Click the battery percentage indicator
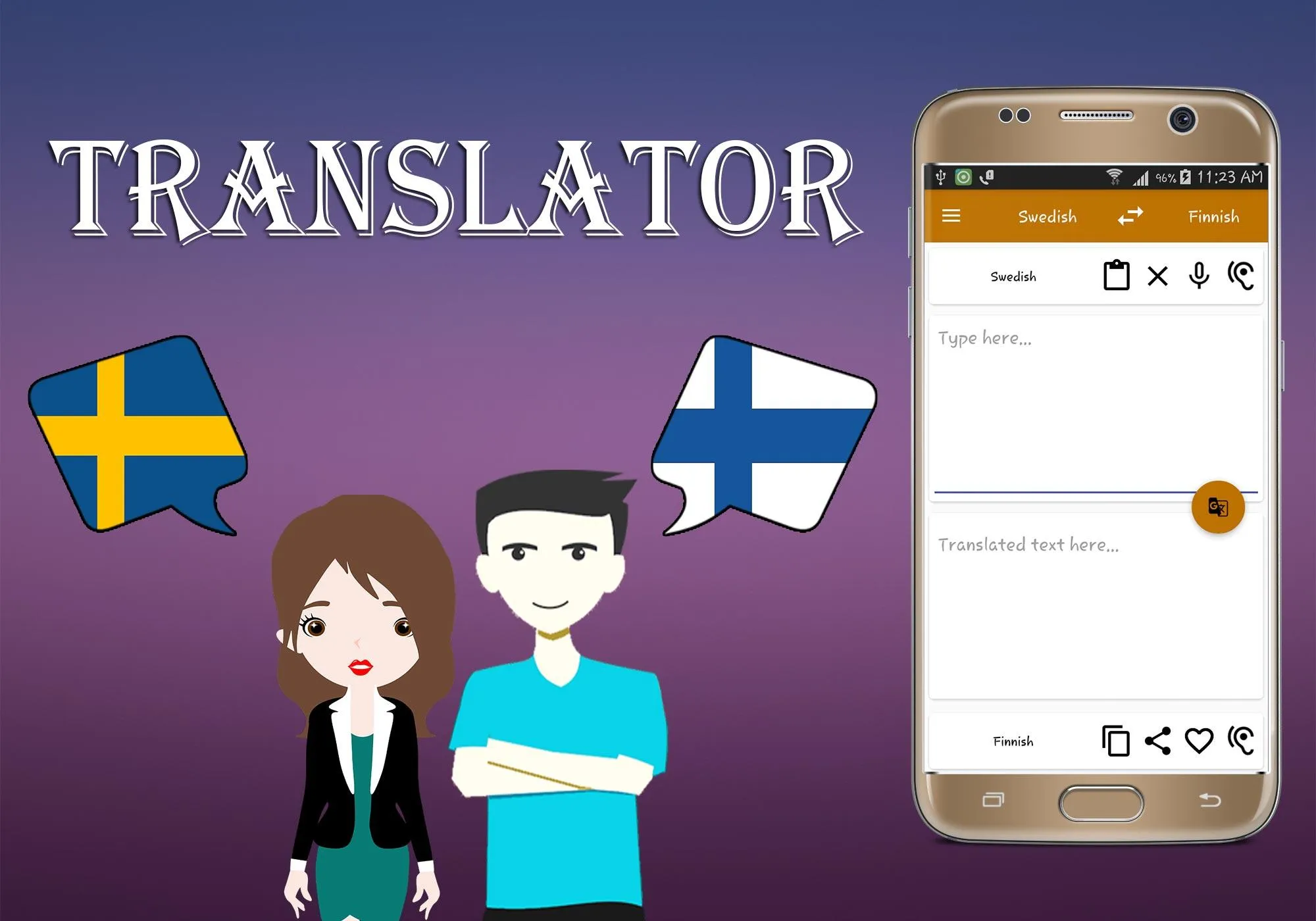 tap(1162, 173)
